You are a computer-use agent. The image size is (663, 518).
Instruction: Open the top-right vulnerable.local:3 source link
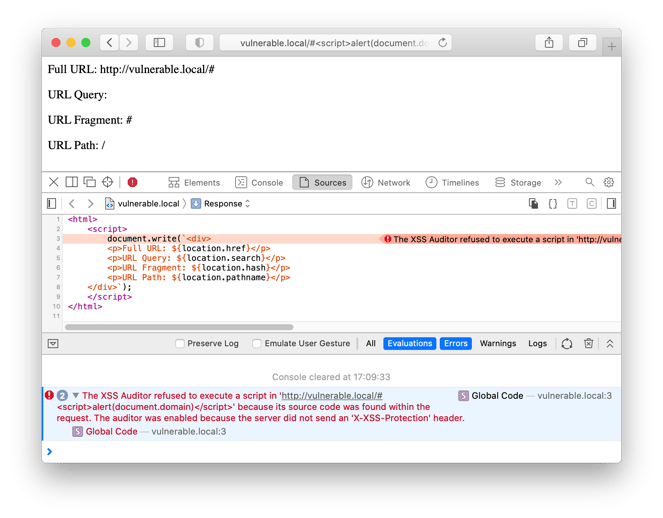(x=574, y=396)
